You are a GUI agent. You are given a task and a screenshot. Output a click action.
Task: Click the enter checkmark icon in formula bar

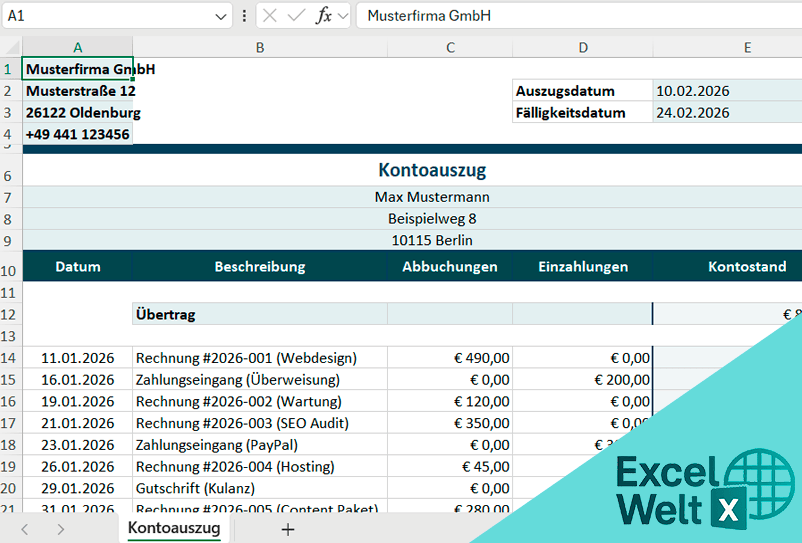[296, 16]
